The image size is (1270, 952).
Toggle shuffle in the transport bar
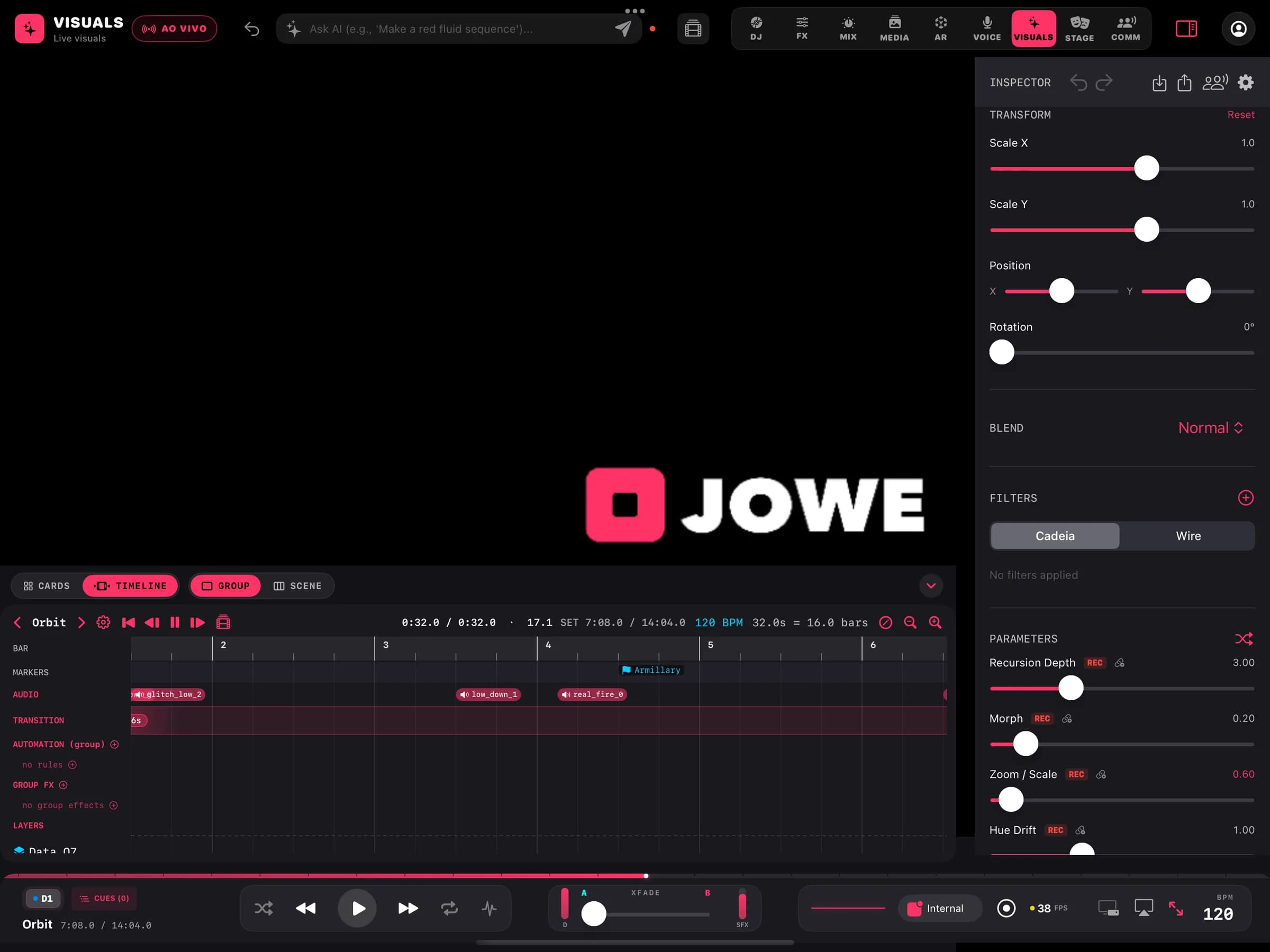[264, 908]
